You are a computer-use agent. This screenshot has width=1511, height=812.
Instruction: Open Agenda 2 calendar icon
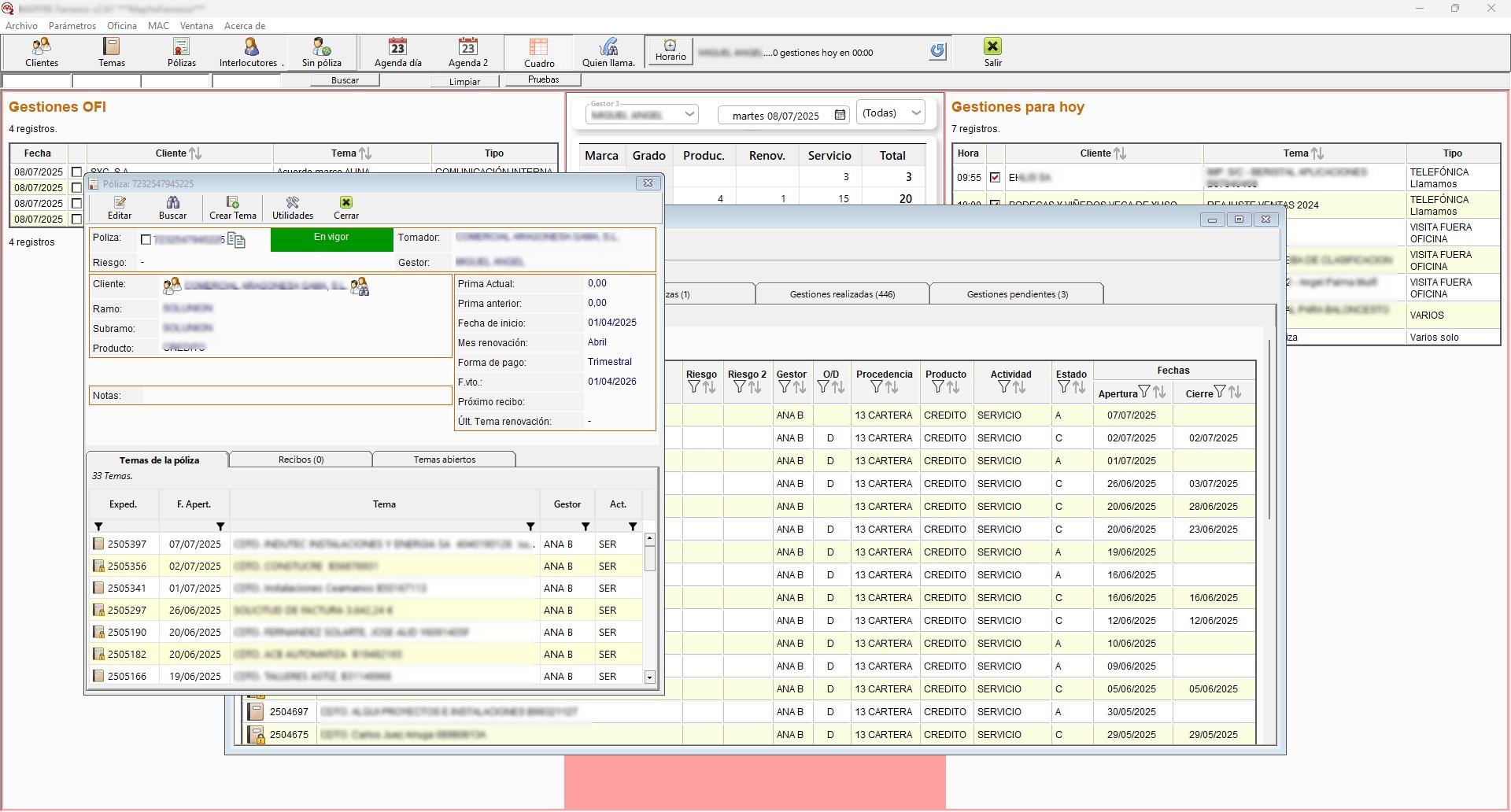pos(468,53)
